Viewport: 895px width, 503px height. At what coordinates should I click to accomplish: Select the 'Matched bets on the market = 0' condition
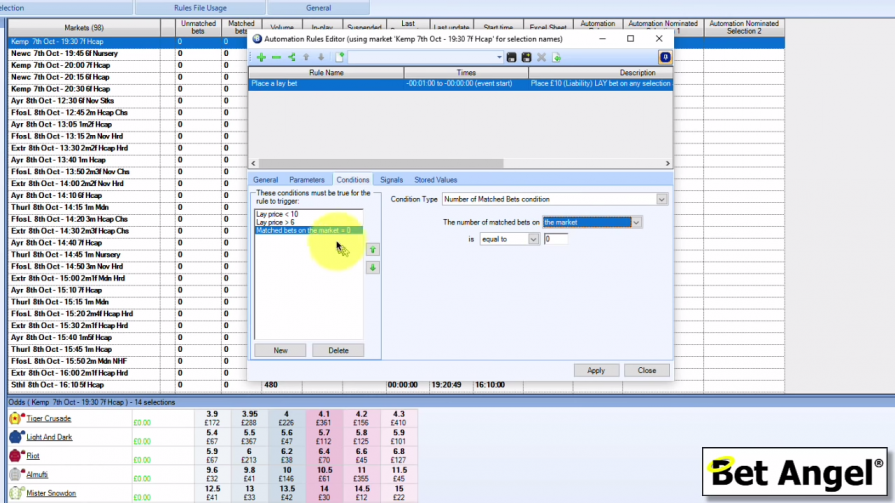pyautogui.click(x=308, y=231)
